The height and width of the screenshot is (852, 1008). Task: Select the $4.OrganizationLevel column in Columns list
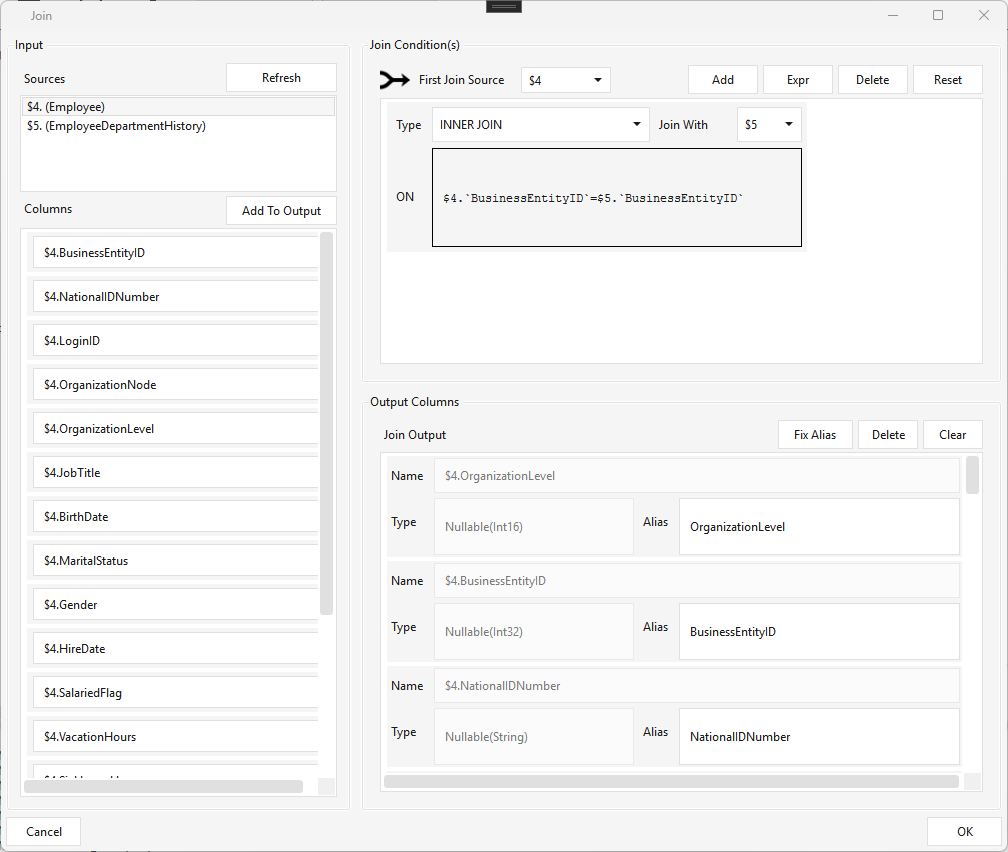coord(176,429)
